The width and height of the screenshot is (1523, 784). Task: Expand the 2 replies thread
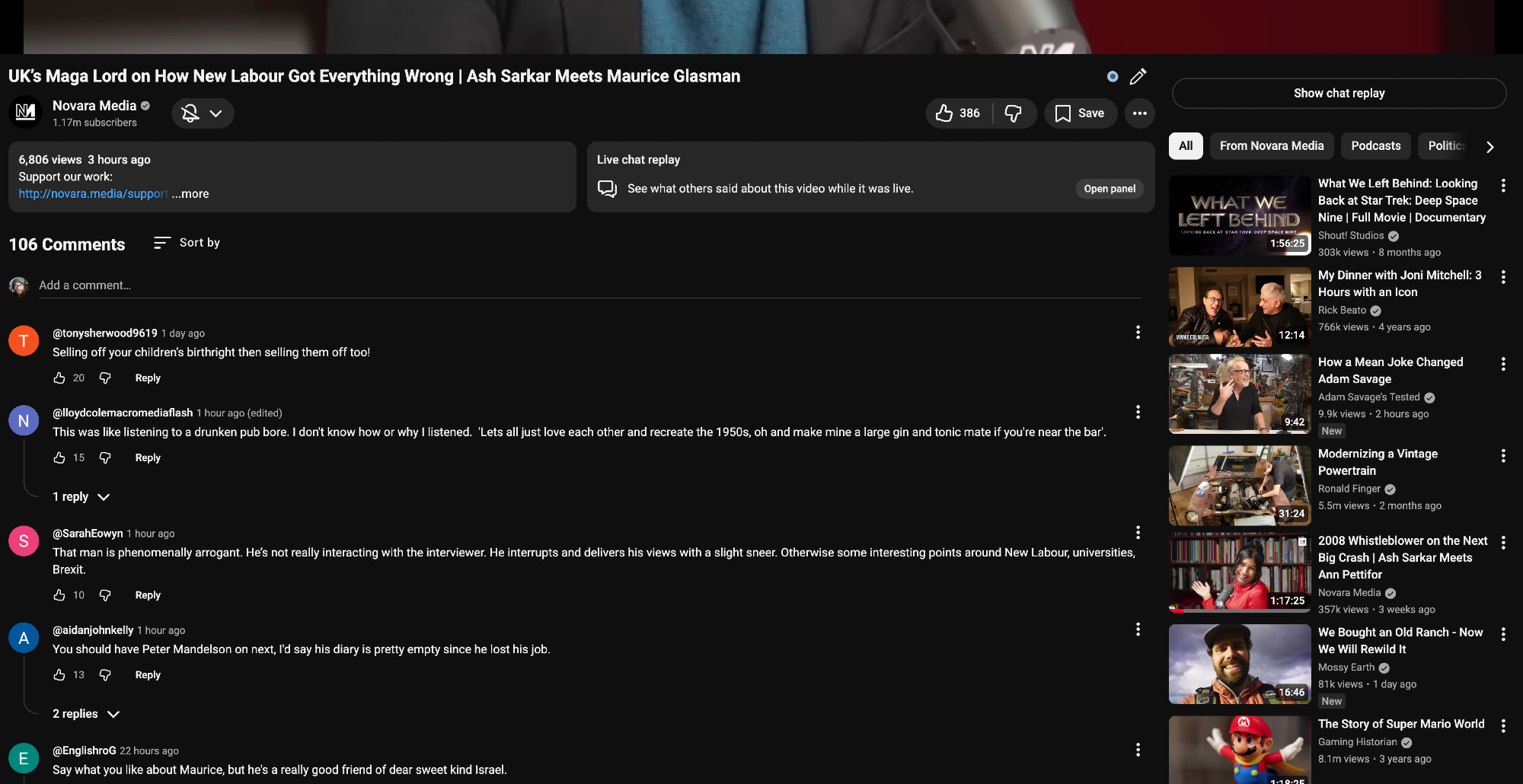coord(86,714)
